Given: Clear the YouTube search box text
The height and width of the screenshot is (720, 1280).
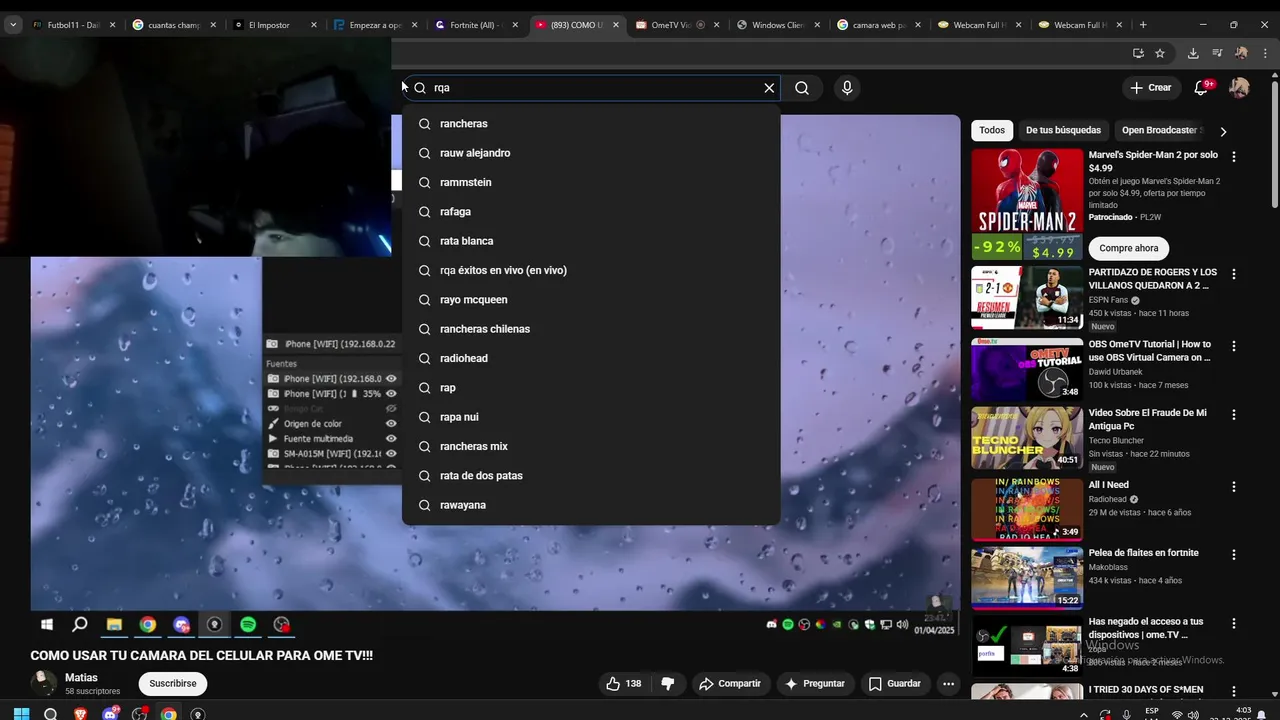Looking at the screenshot, I should pos(769,88).
